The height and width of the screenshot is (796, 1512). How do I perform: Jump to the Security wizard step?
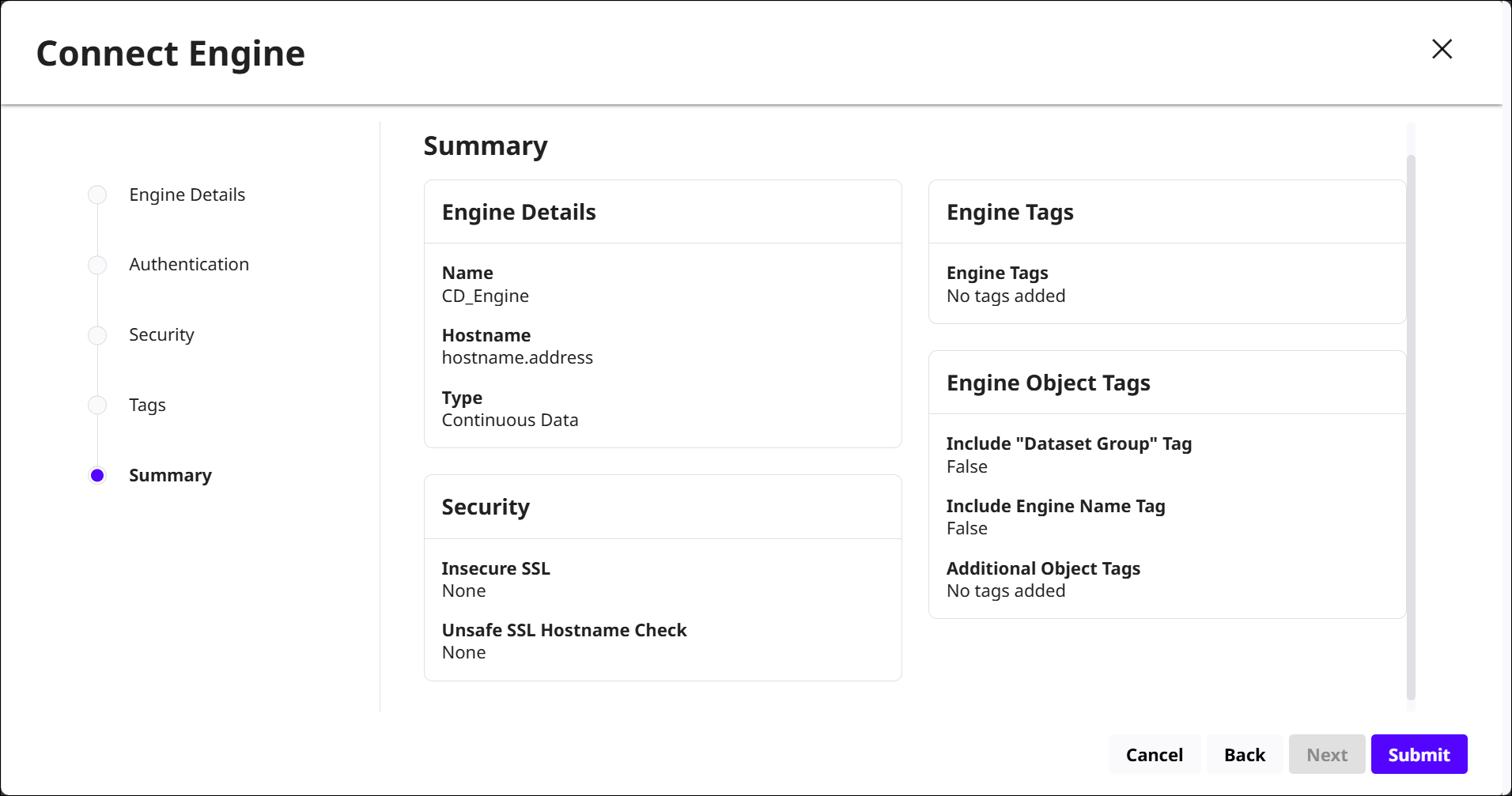point(161,335)
